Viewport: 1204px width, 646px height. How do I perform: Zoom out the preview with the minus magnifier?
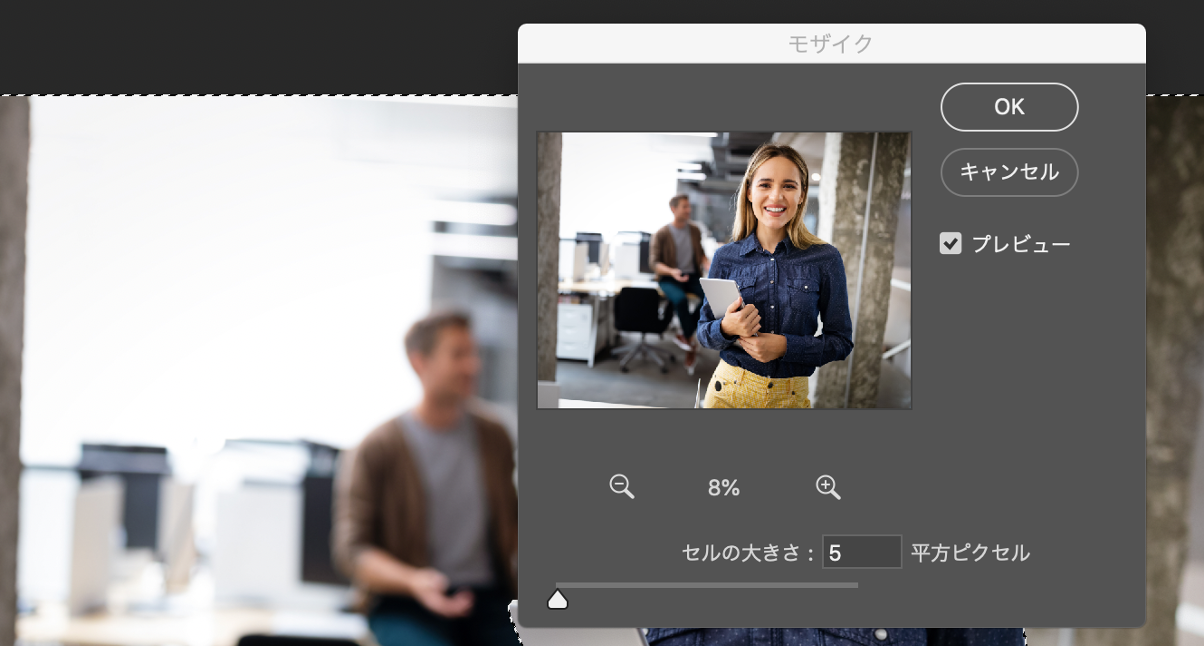pyautogui.click(x=622, y=487)
